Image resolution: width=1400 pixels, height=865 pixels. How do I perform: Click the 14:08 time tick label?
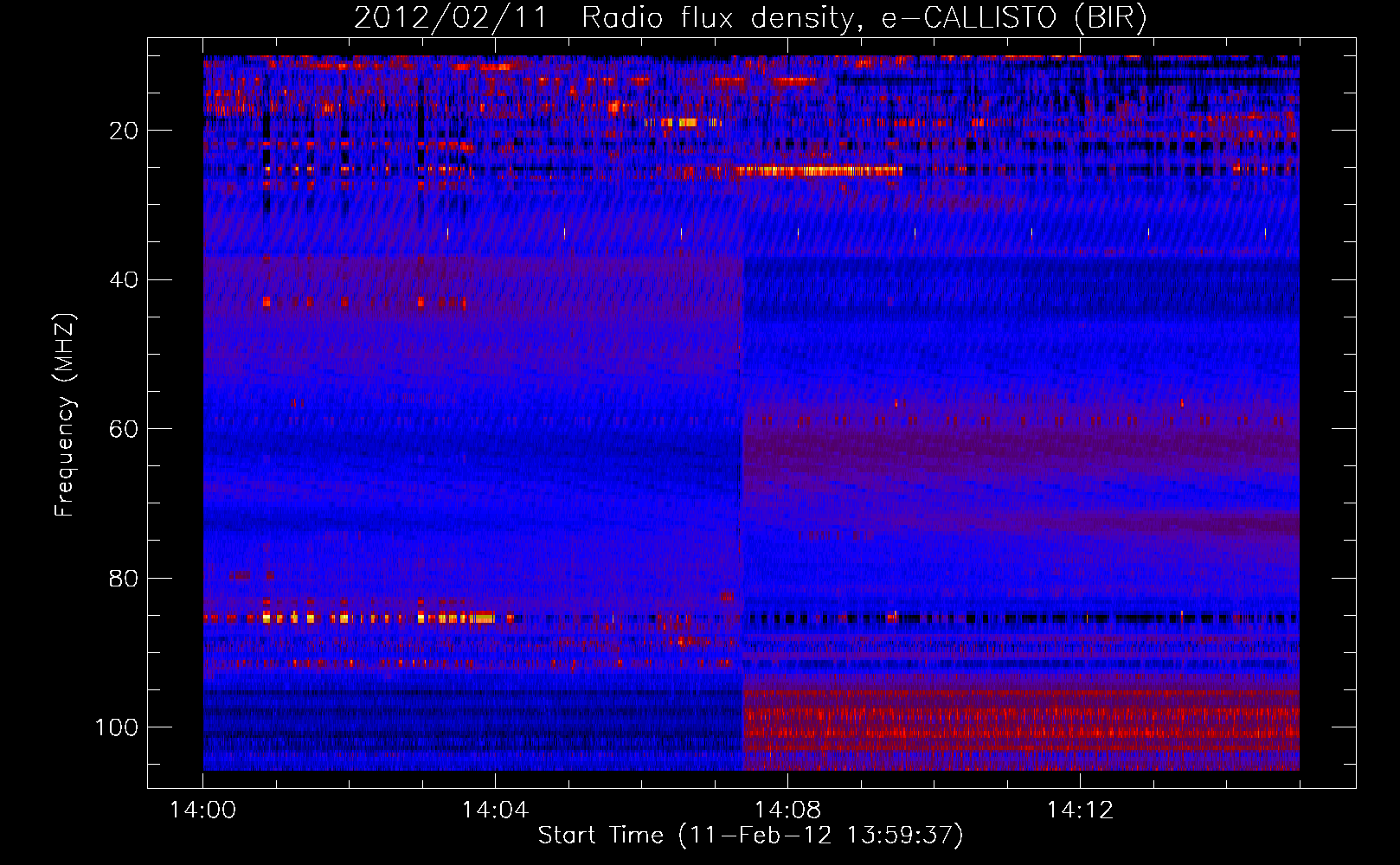[787, 811]
